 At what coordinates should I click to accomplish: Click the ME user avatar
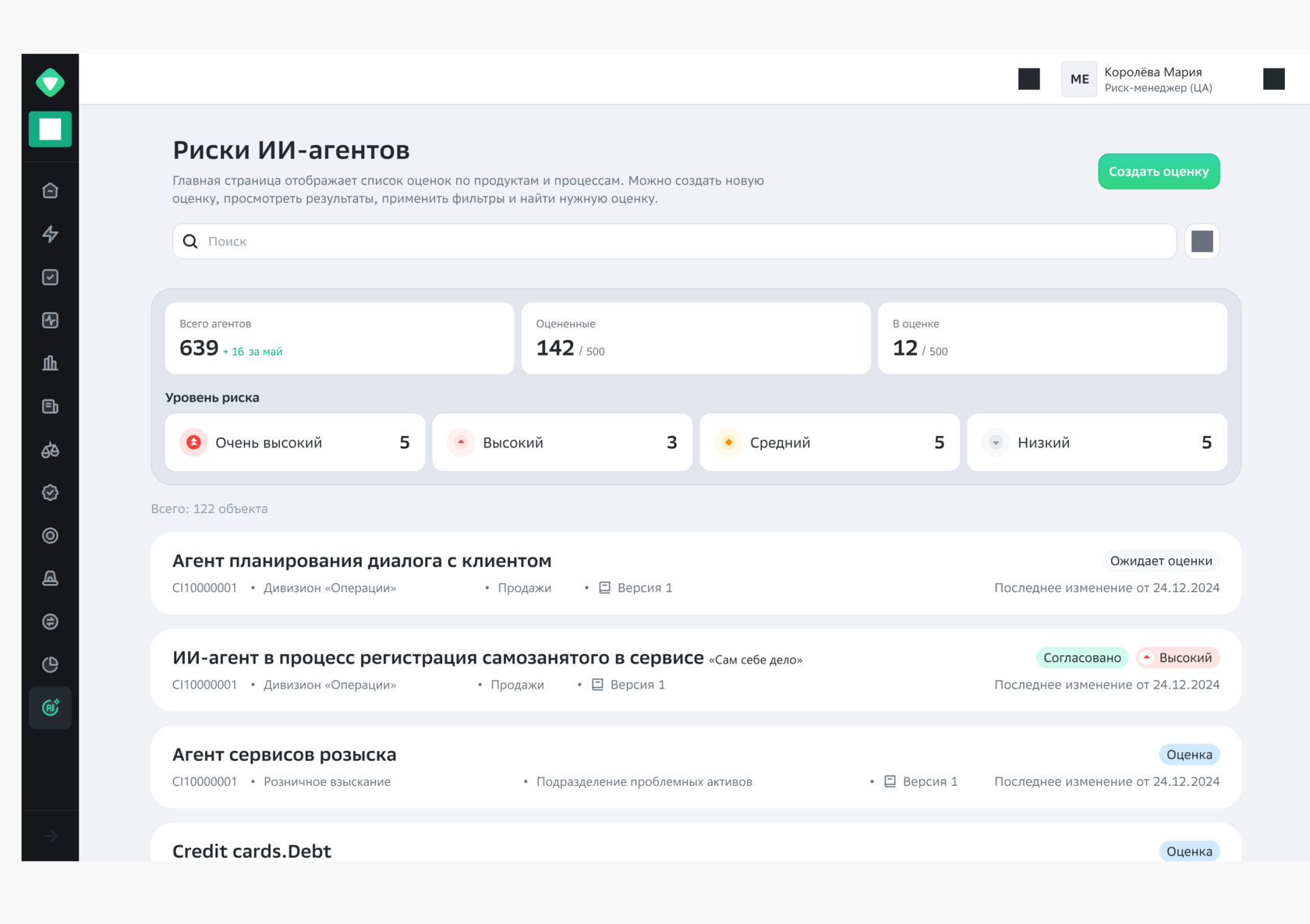(x=1079, y=79)
